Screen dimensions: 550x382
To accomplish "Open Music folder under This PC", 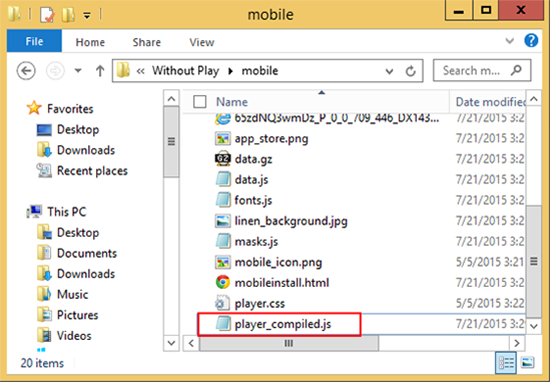I will point(72,295).
